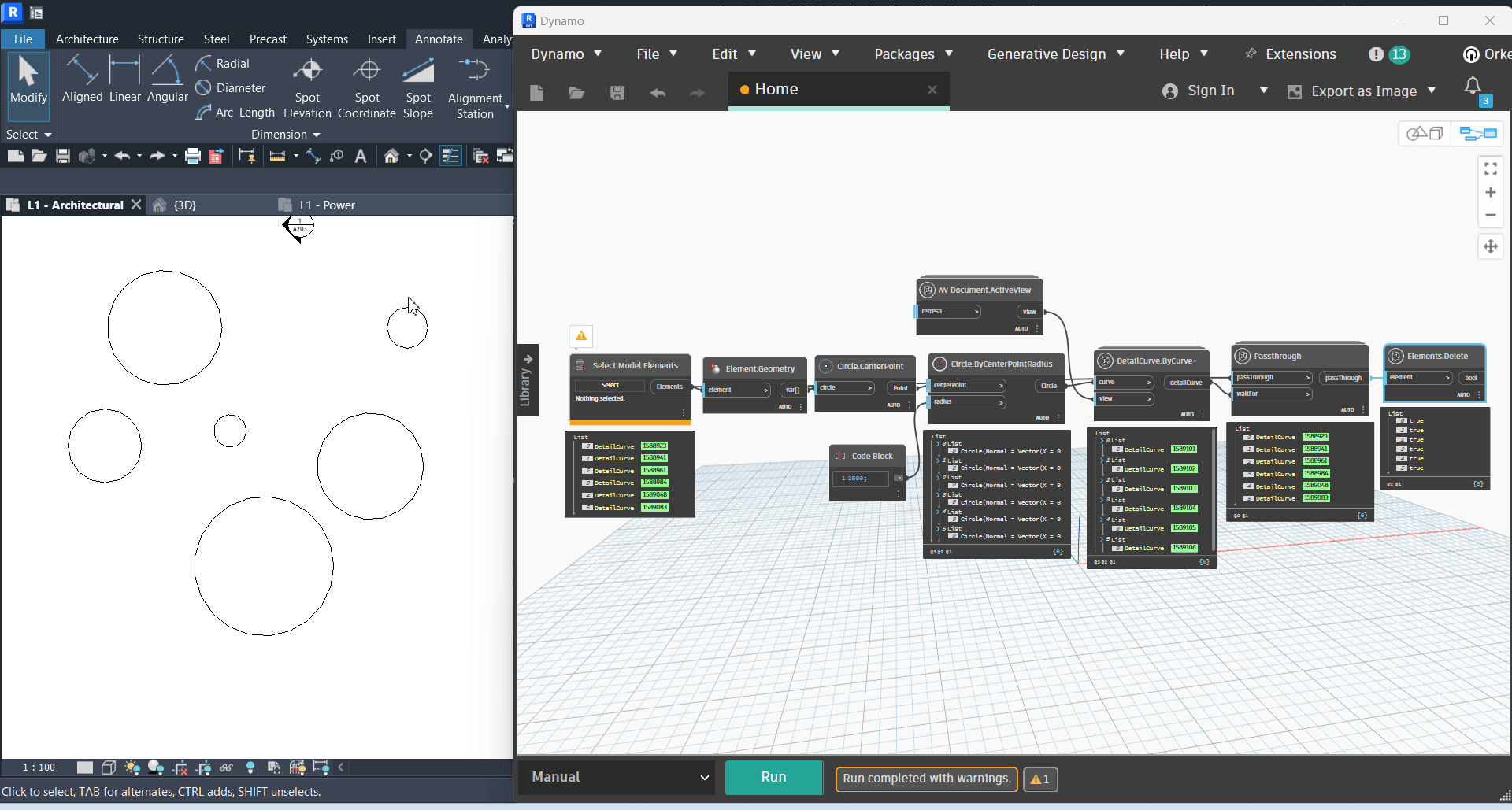Screen dimensions: 1512x810
Task: Click Dynamo Zoom In plus button
Action: (x=1491, y=192)
